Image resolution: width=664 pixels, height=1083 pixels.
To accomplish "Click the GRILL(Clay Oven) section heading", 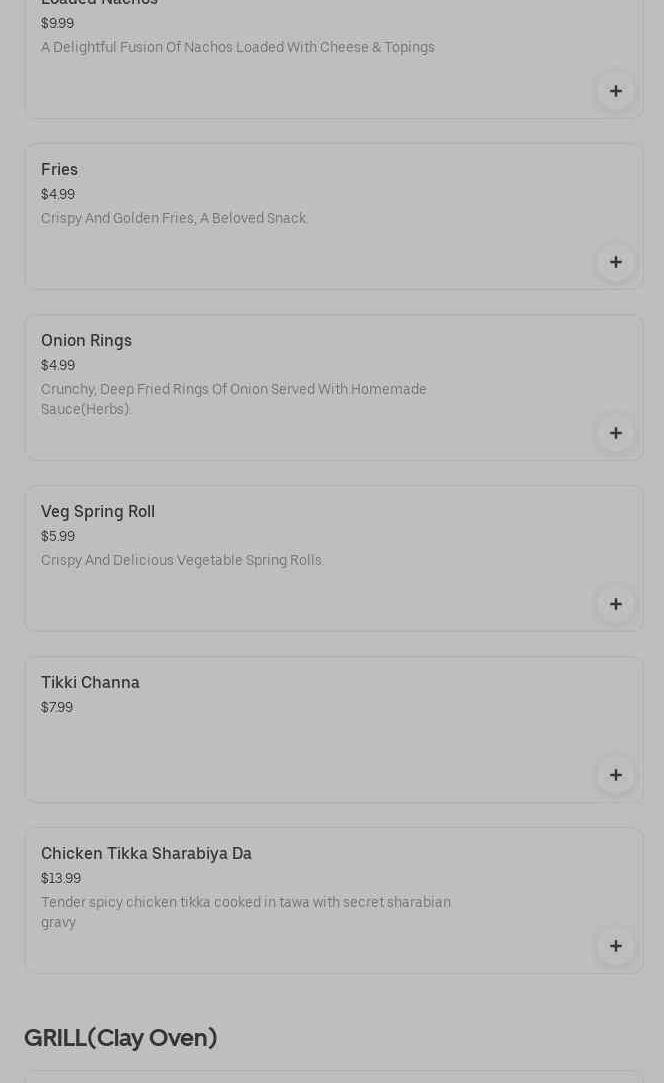I will pos(121,1038).
